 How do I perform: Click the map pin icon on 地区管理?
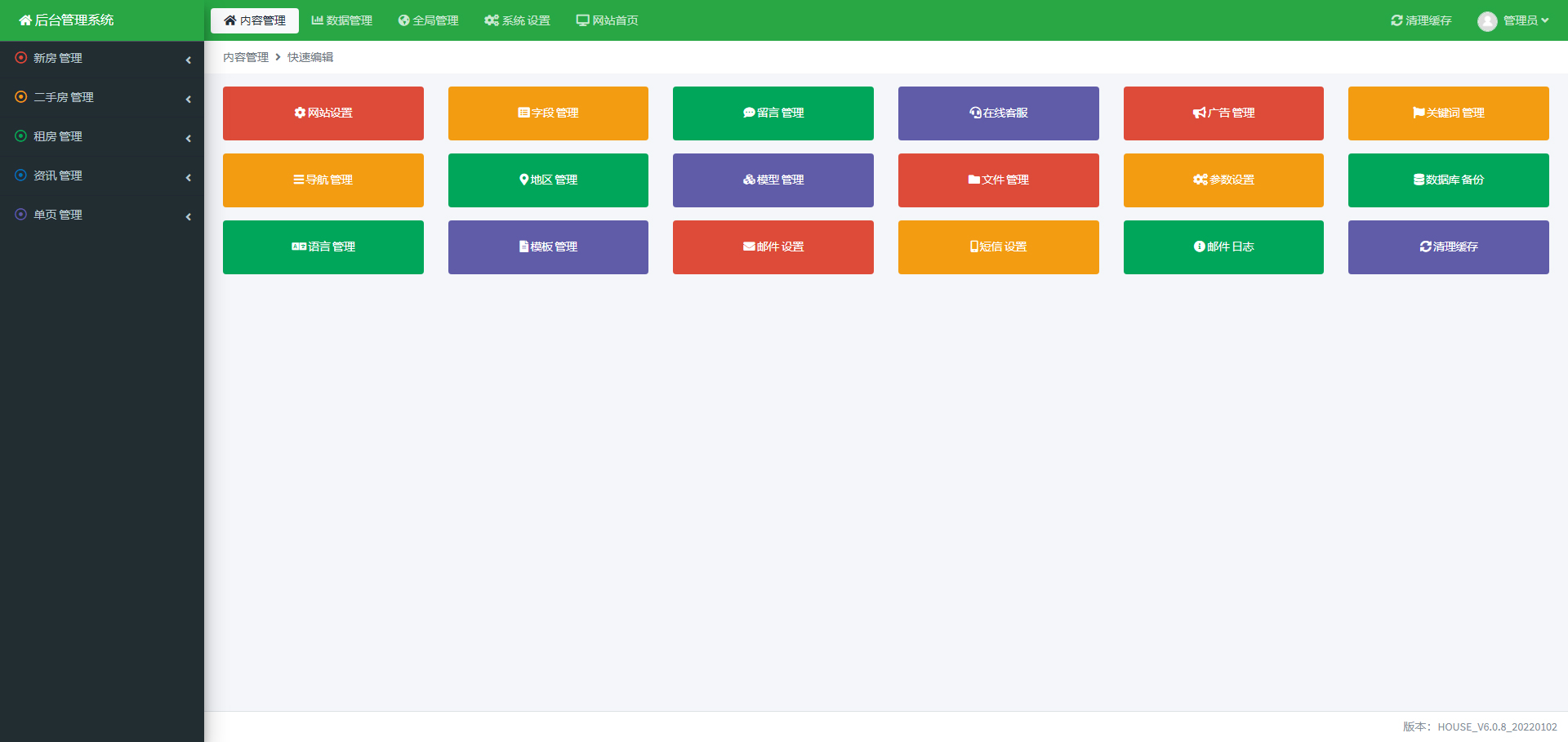pos(523,180)
